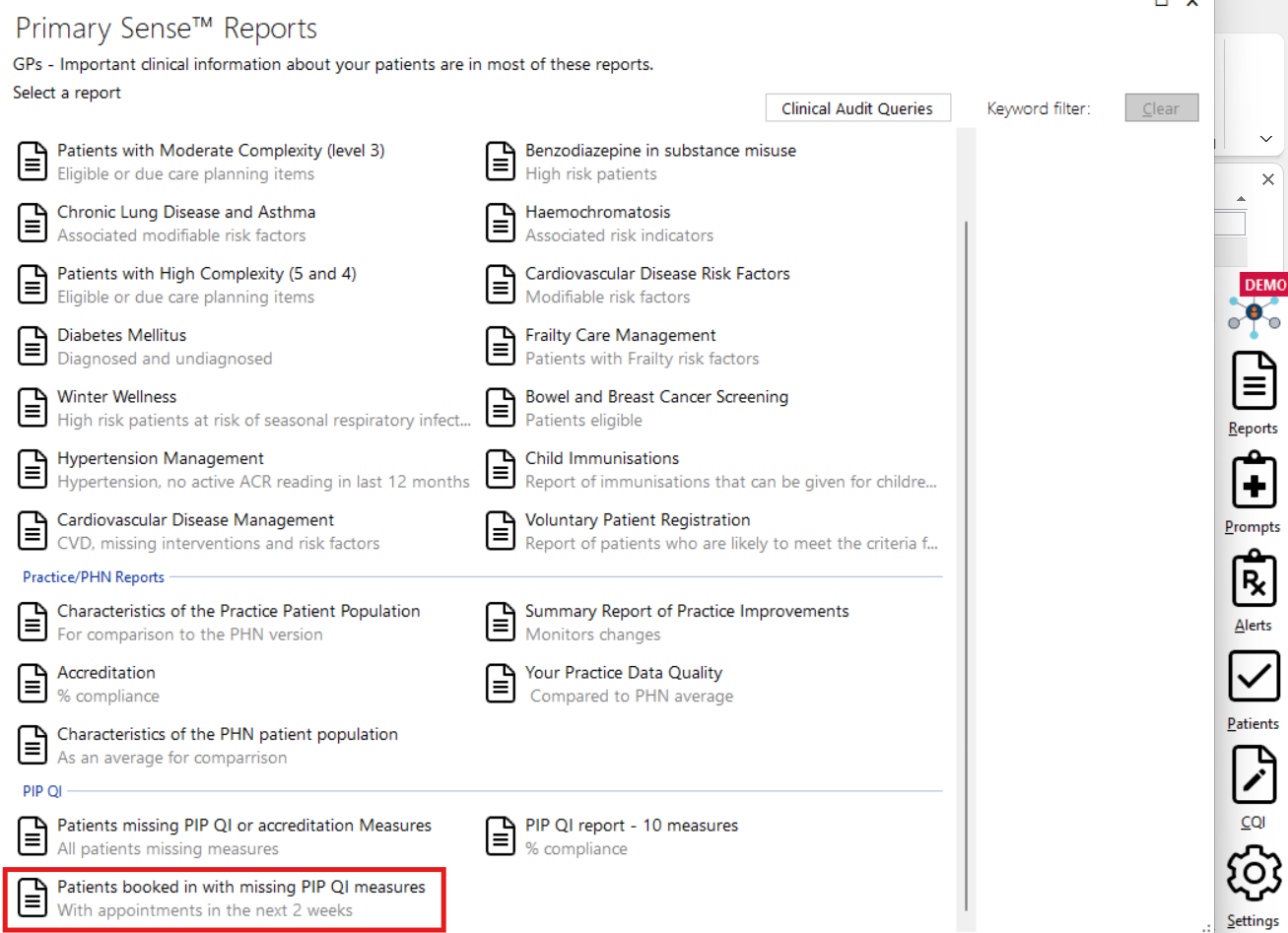This screenshot has height=933, width=1288.
Task: Click document icon for Diabetes Mellitus
Action: (33, 346)
